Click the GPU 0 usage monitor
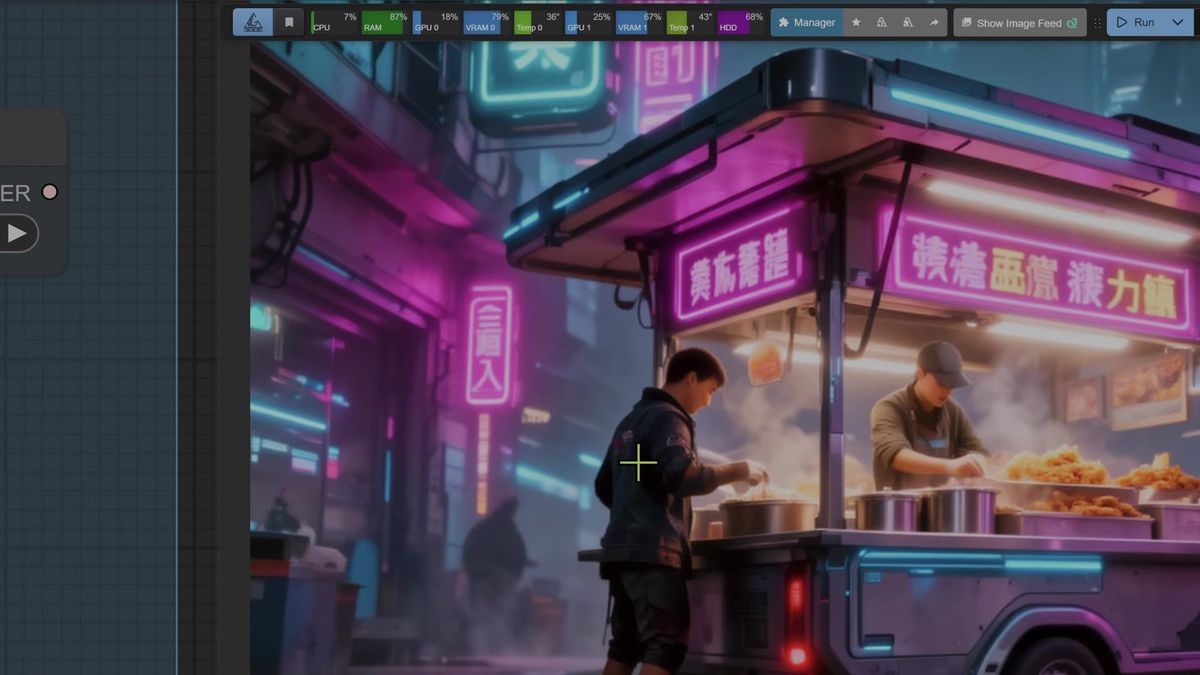Screen dimensions: 1200x675 coord(436,22)
